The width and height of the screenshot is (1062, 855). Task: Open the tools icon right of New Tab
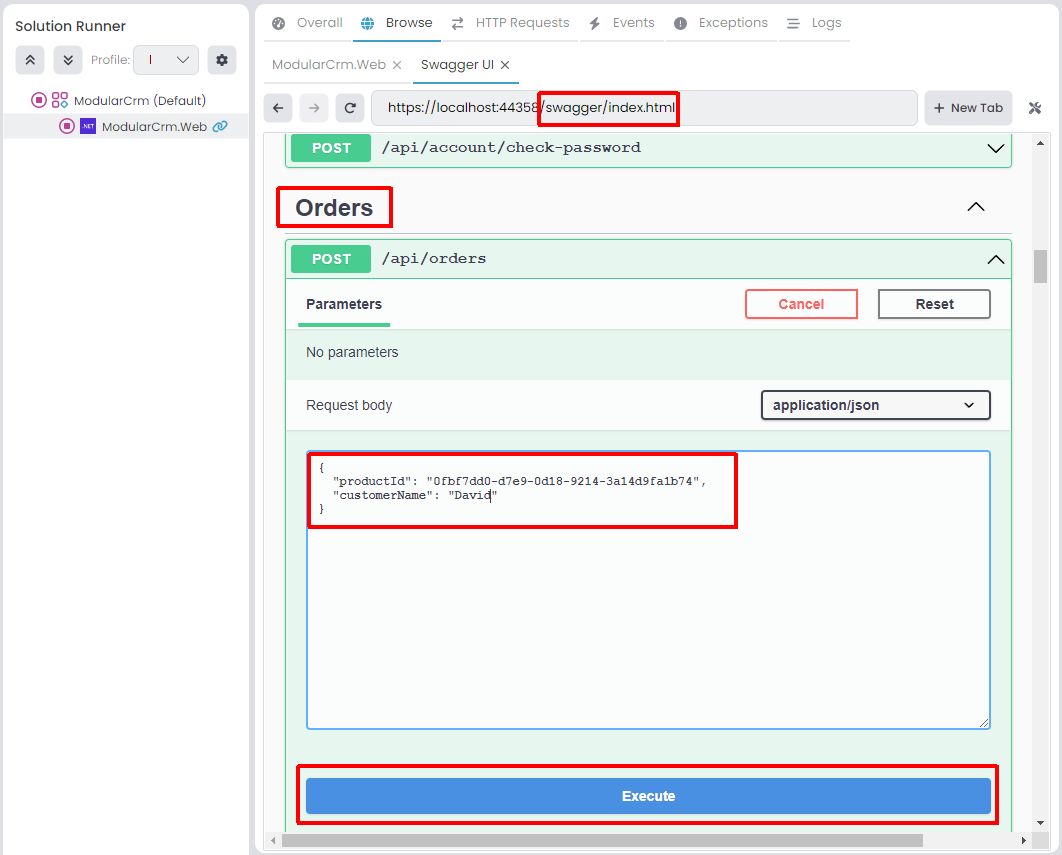(1035, 108)
